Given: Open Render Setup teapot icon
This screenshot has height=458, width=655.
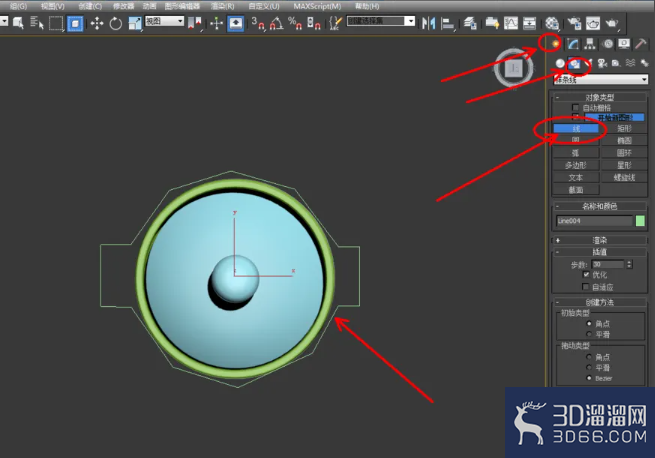Looking at the screenshot, I should click(574, 23).
